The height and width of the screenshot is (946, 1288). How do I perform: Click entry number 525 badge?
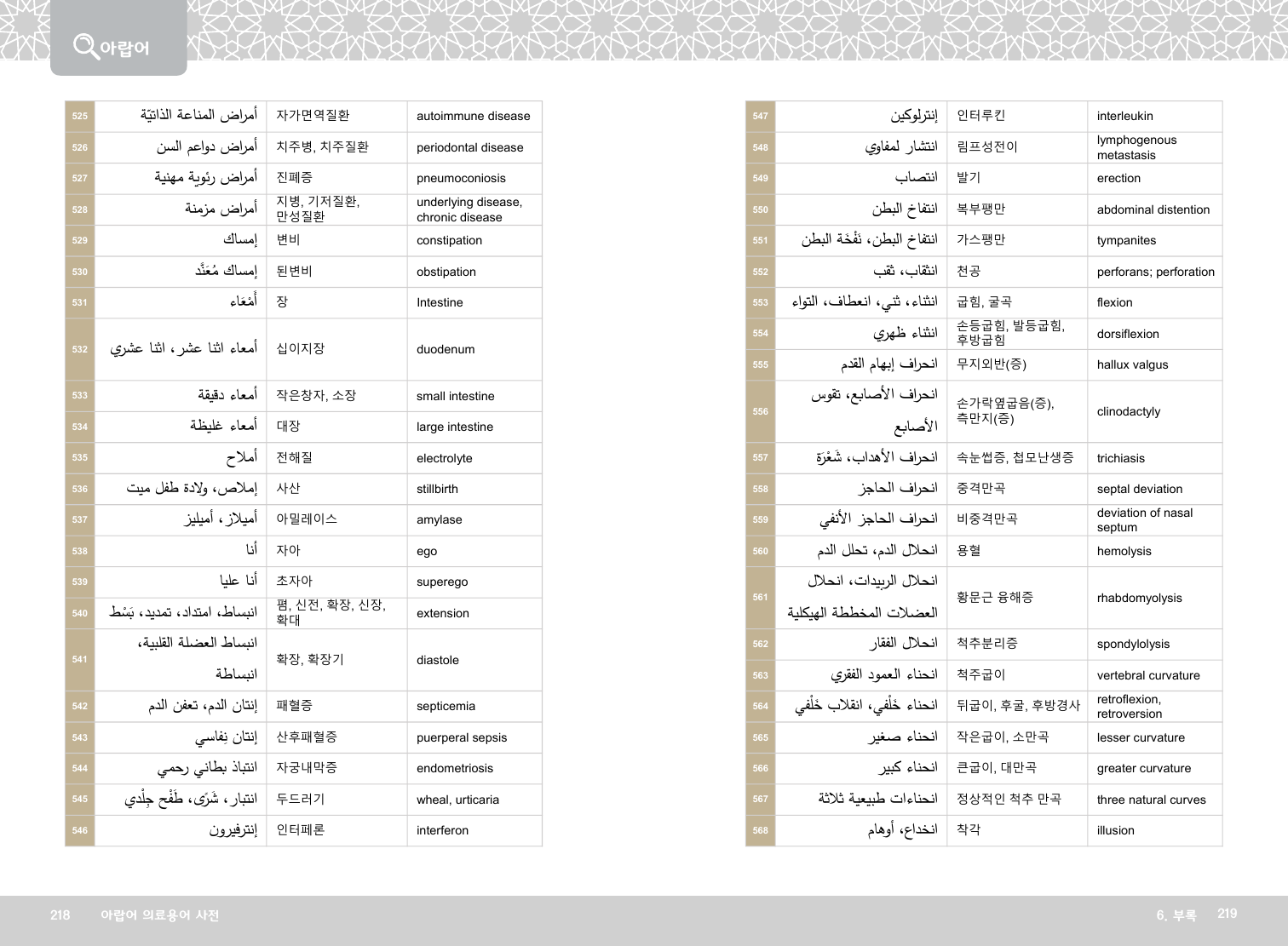[x=80, y=116]
